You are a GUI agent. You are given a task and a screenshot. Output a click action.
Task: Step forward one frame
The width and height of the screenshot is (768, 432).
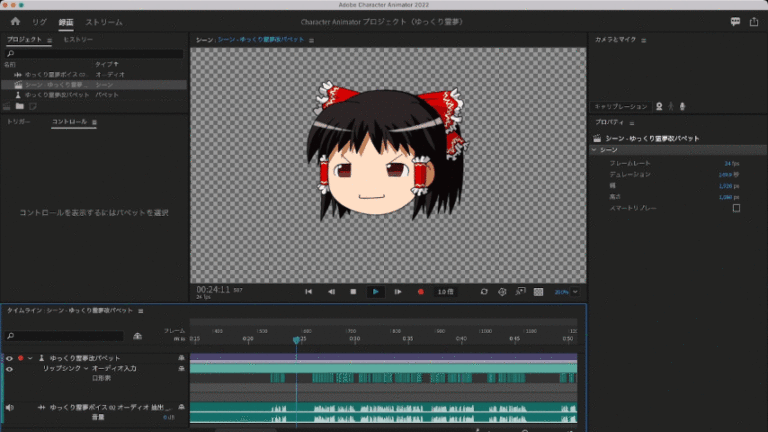click(x=398, y=291)
